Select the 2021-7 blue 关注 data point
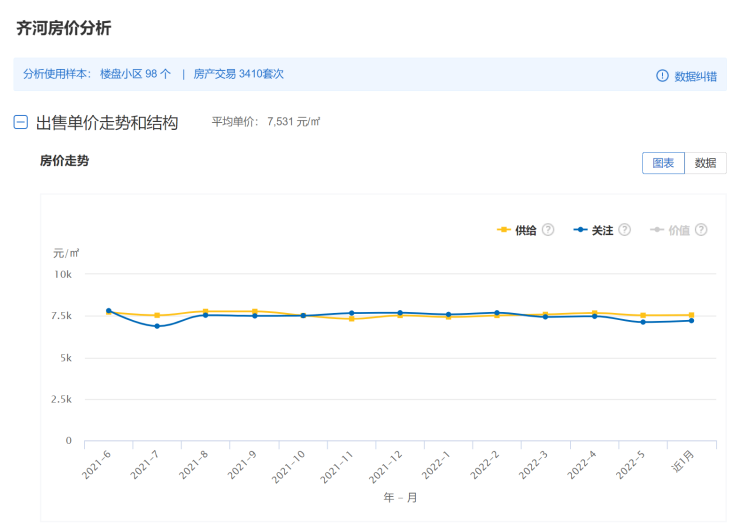 157,326
